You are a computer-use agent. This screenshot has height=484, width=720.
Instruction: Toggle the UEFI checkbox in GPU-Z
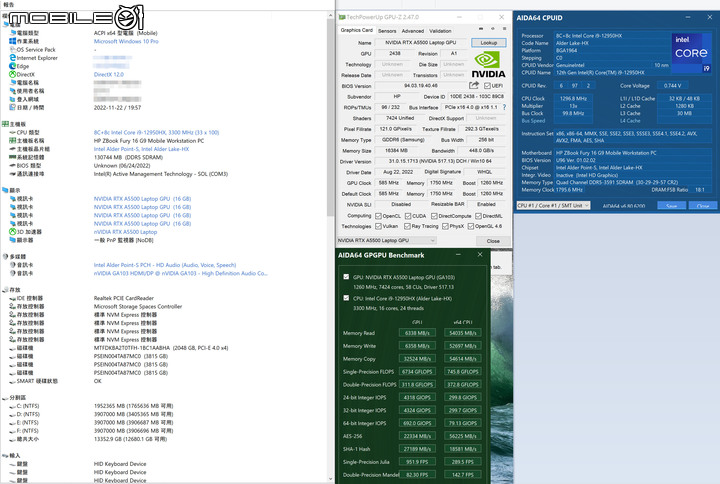pos(487,86)
